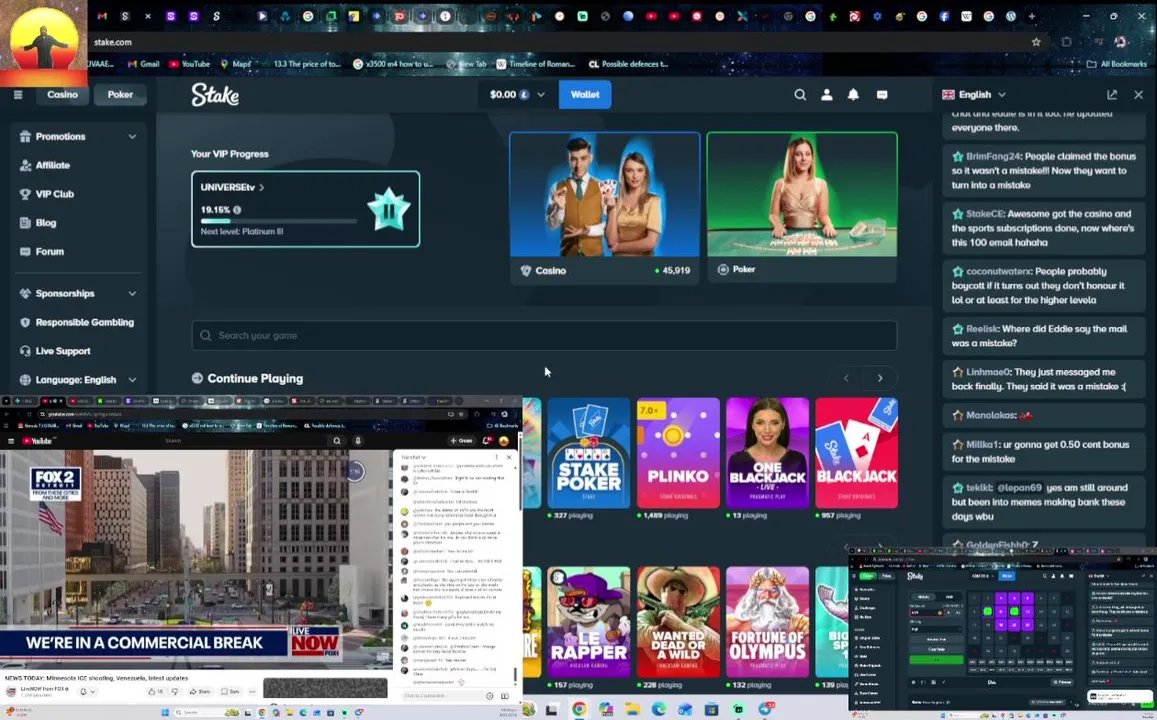Click the YouTube logo in small window
1157x720 pixels.
37,441
